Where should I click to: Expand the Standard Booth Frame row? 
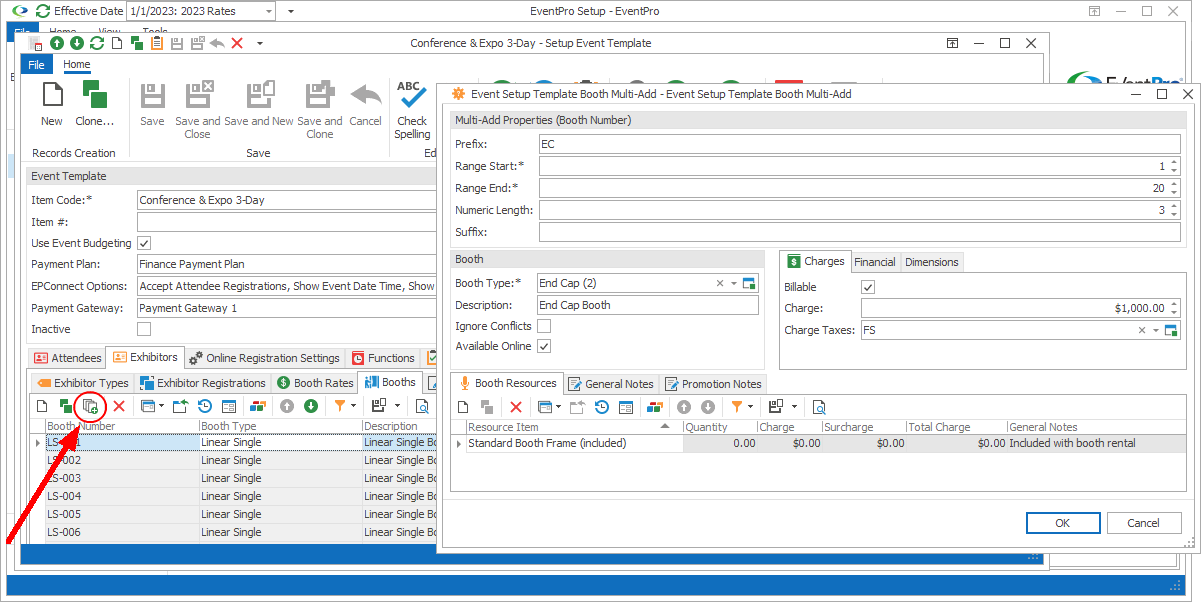(x=459, y=443)
